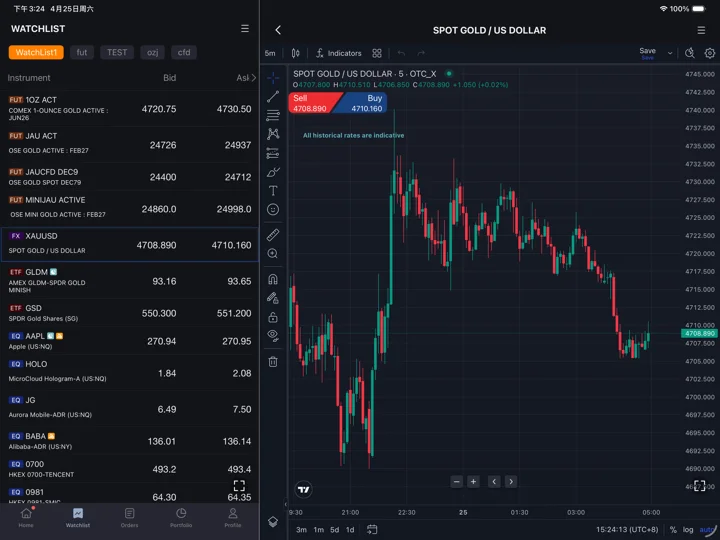Select the 3m date range
Image resolution: width=720 pixels, height=540 pixels.
tap(301, 529)
